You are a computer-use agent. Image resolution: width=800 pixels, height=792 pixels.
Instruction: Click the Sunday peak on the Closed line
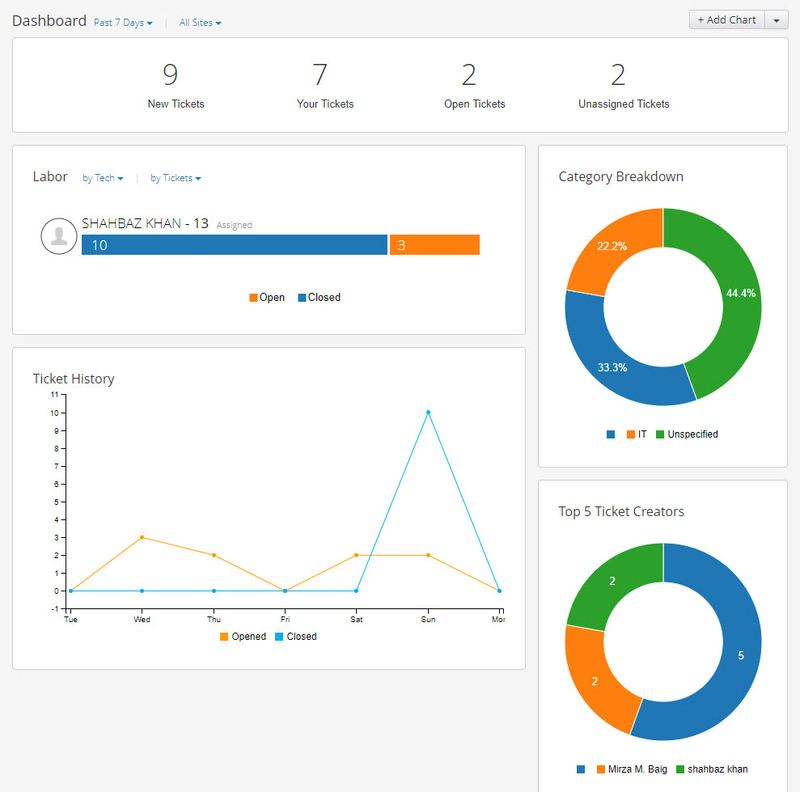(x=428, y=410)
